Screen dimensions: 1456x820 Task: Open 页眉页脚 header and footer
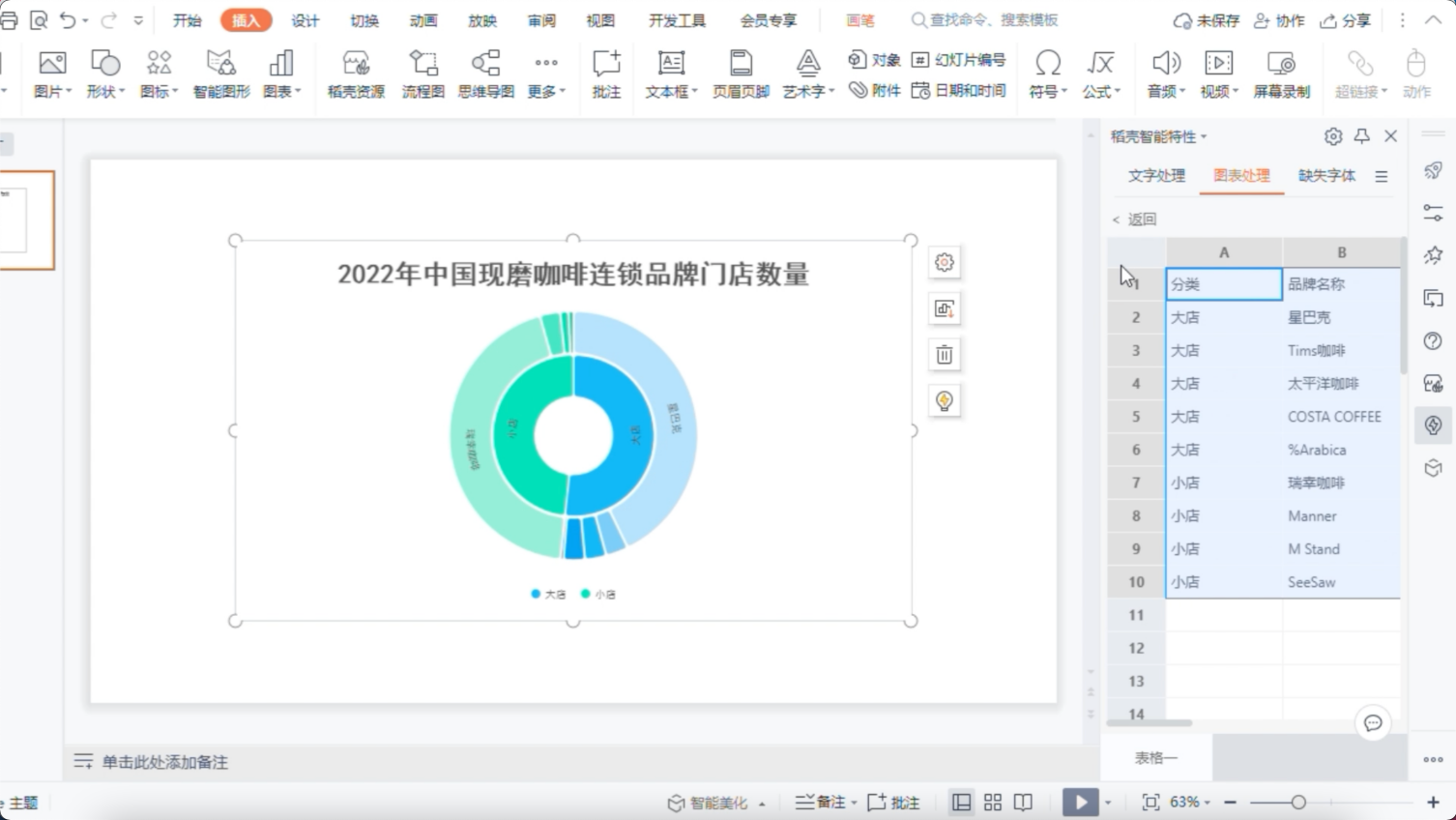click(x=741, y=74)
